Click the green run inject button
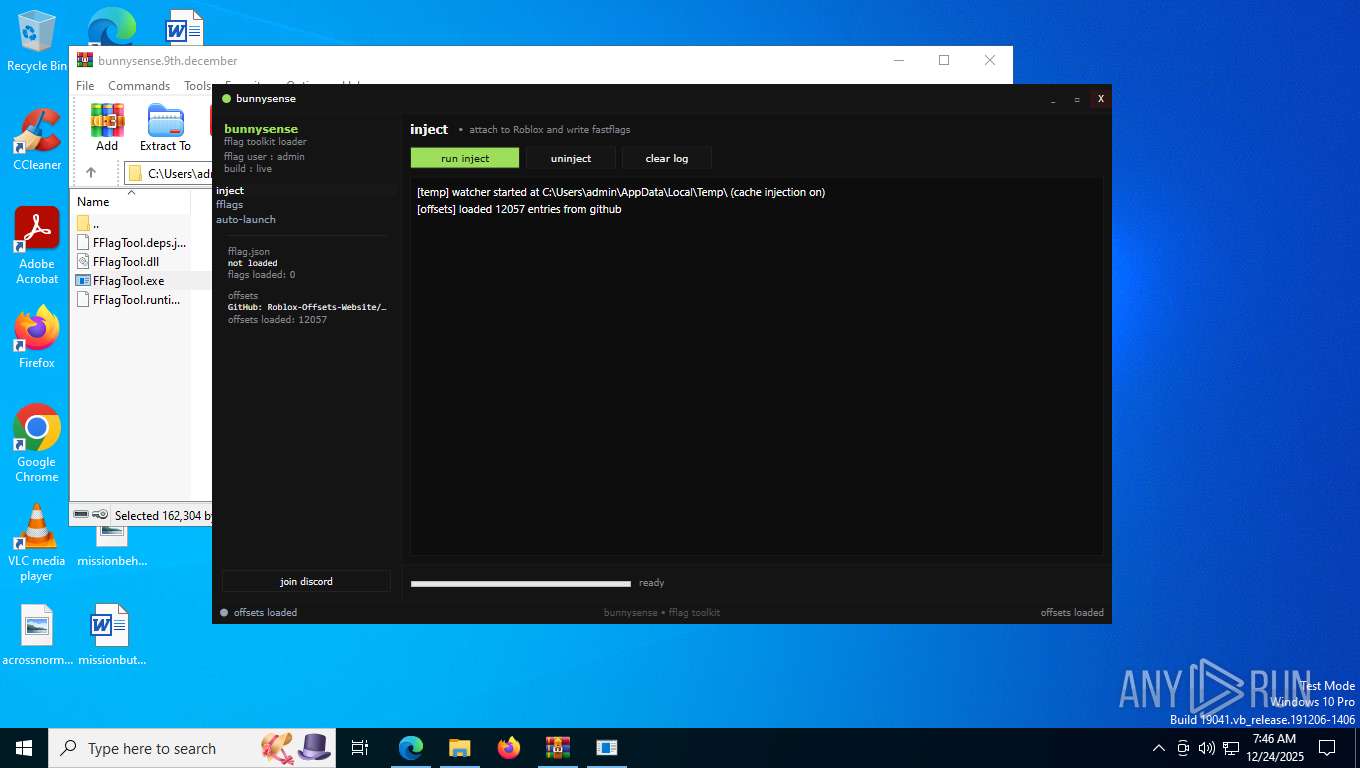1360x768 pixels. click(465, 158)
